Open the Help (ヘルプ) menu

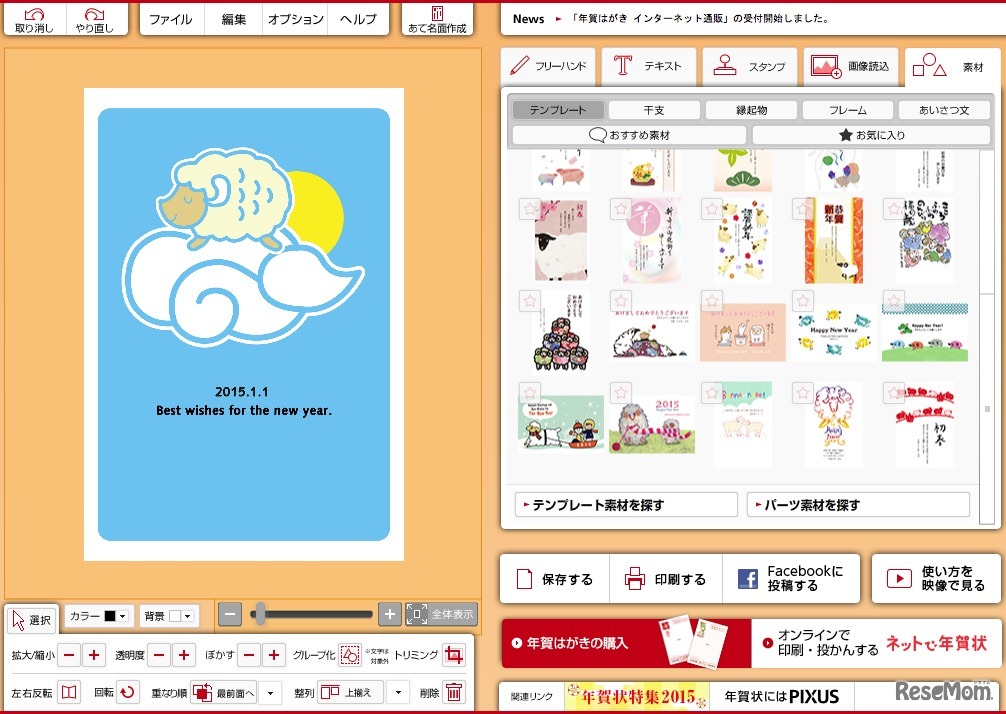click(x=358, y=20)
